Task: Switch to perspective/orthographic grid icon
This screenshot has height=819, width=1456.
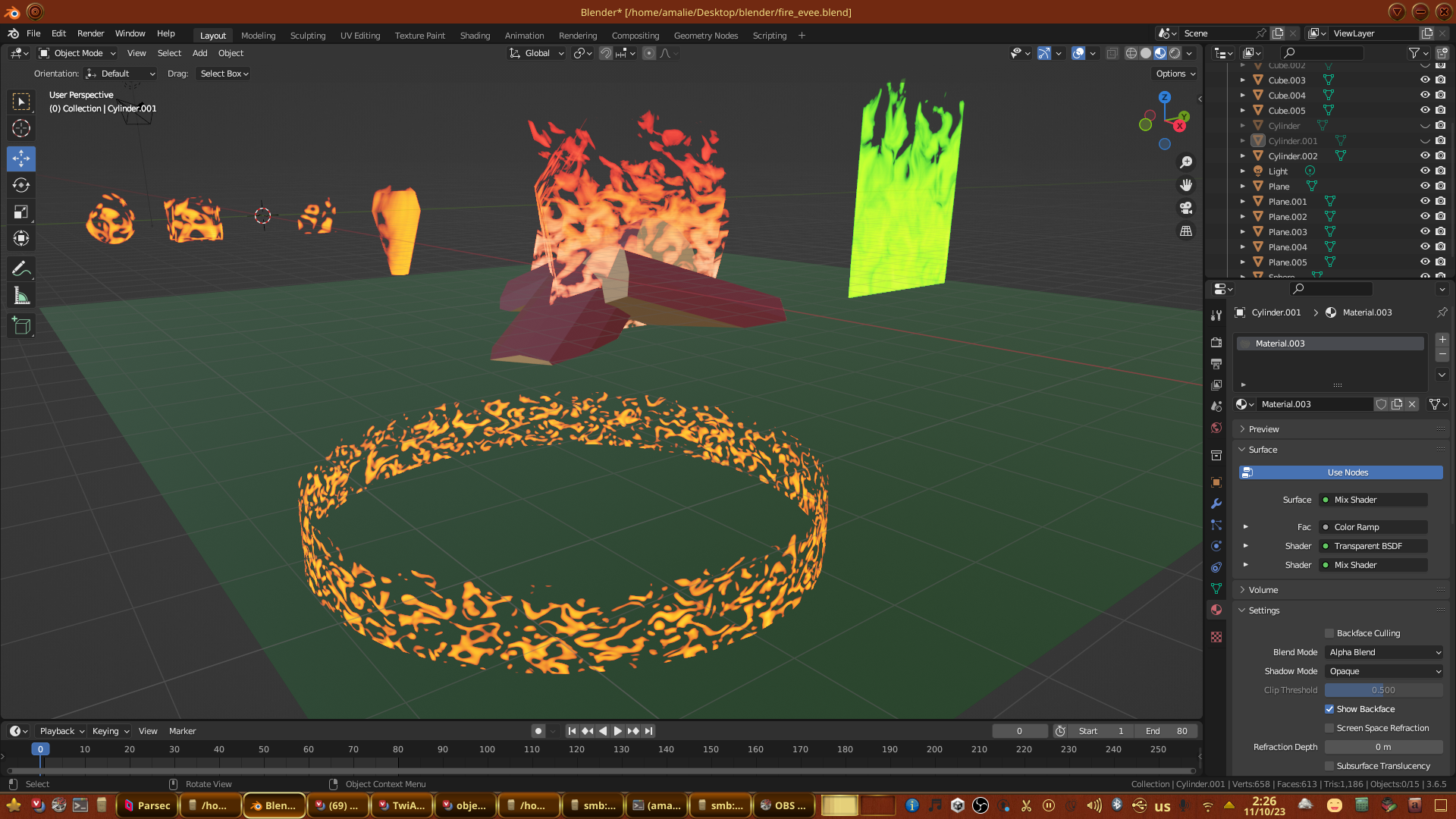Action: (1186, 231)
